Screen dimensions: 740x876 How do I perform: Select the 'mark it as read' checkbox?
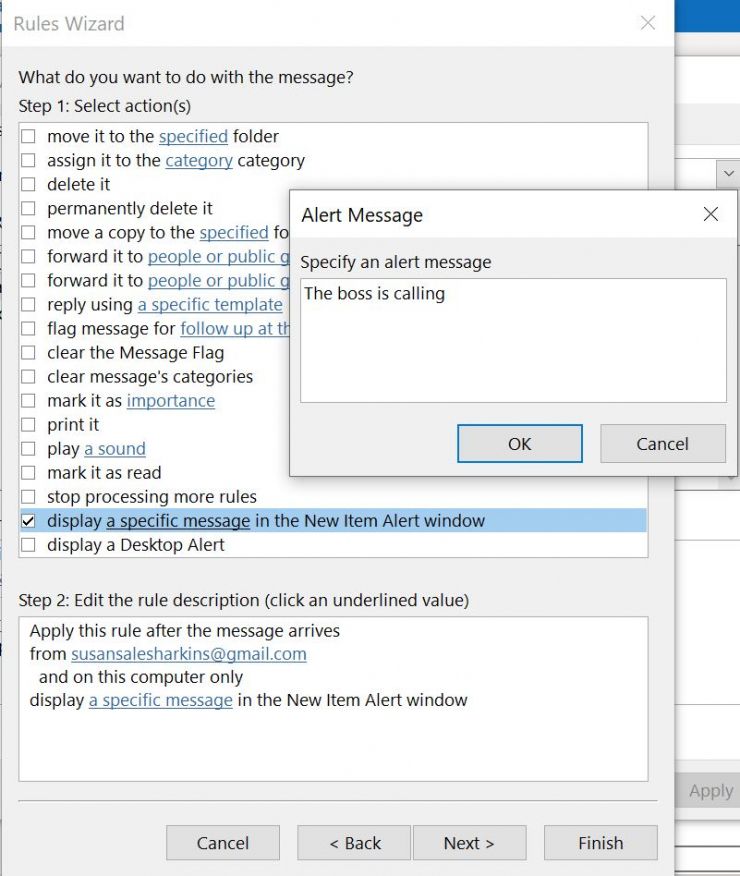[x=29, y=473]
